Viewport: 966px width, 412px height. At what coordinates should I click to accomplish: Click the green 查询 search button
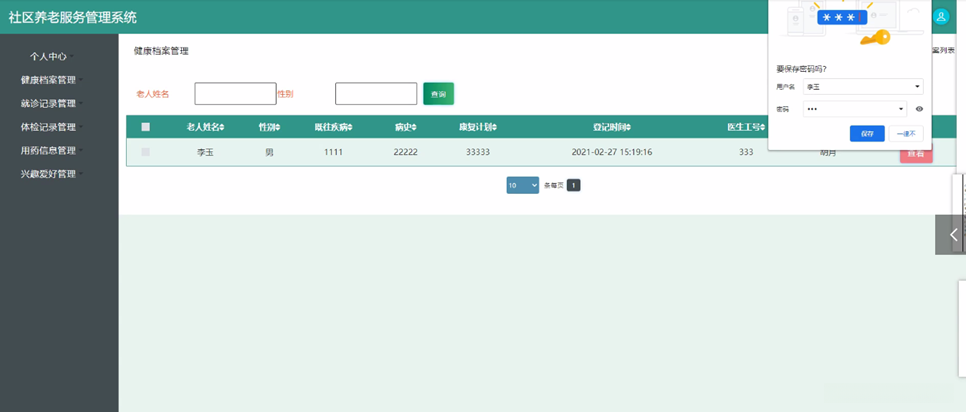[439, 94]
